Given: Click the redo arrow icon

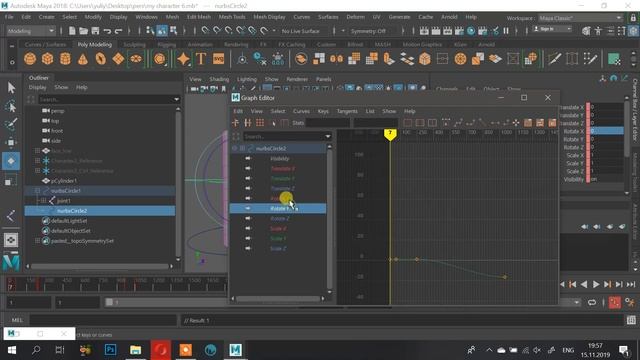Looking at the screenshot, I should pos(118,31).
